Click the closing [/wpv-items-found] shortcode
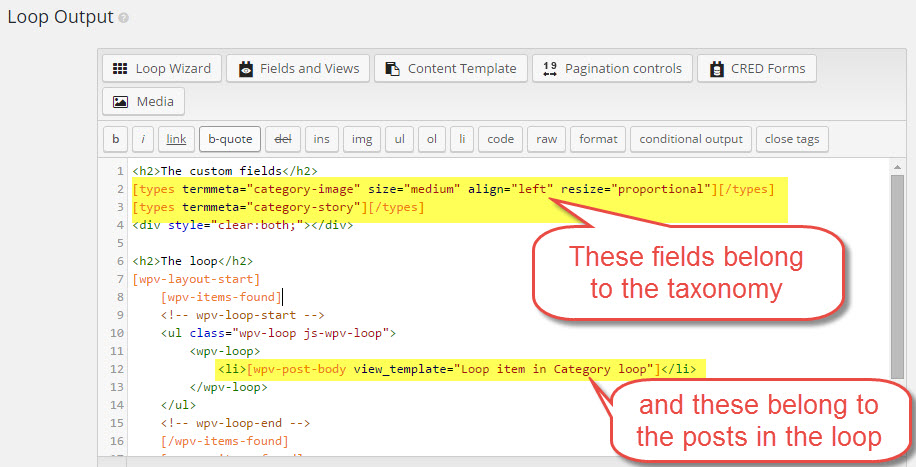The width and height of the screenshot is (916, 467). tap(225, 441)
